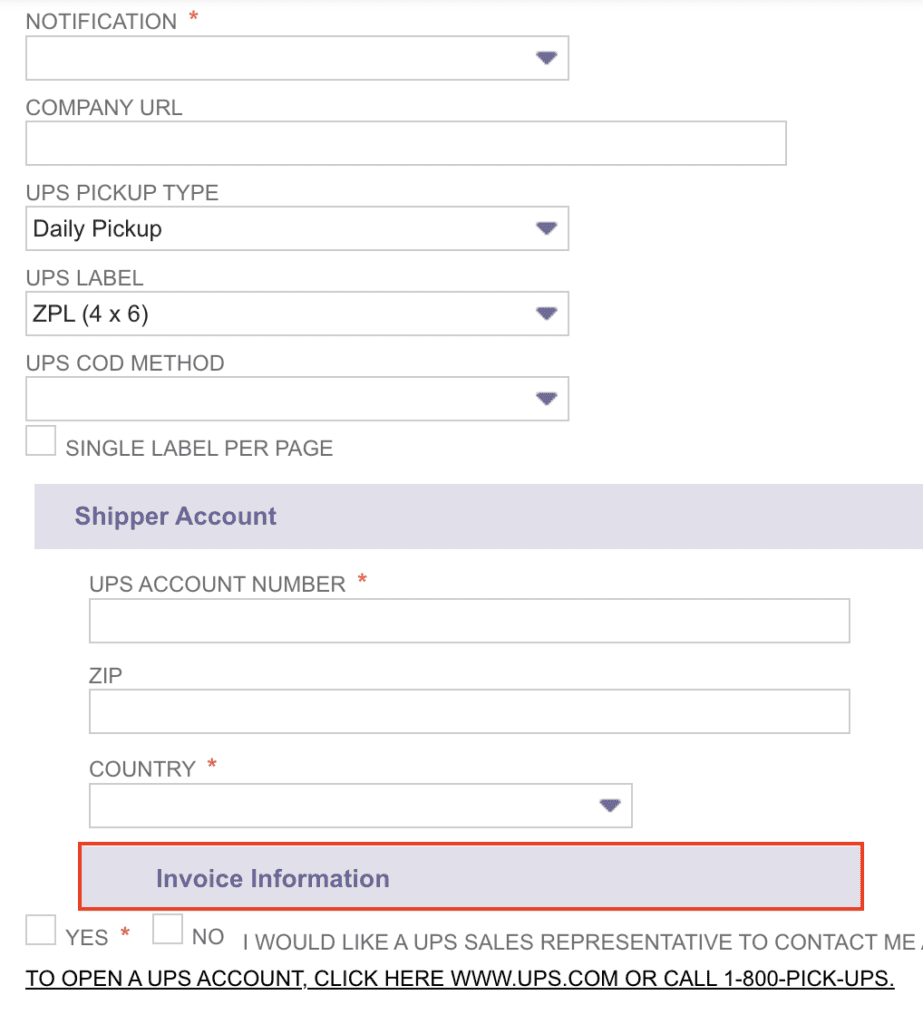The image size is (923, 1024).
Task: Enable the Single Label Per Page checkbox
Action: [x=41, y=441]
